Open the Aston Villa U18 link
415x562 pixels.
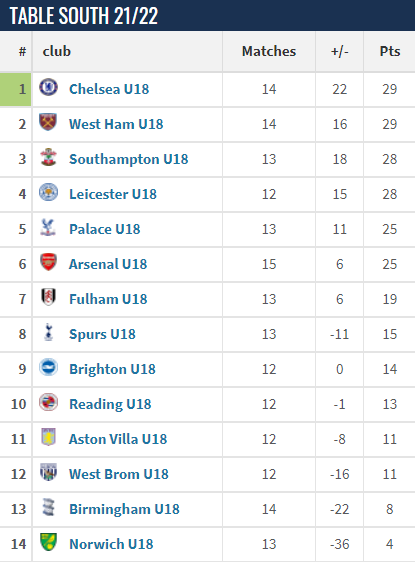coord(118,439)
